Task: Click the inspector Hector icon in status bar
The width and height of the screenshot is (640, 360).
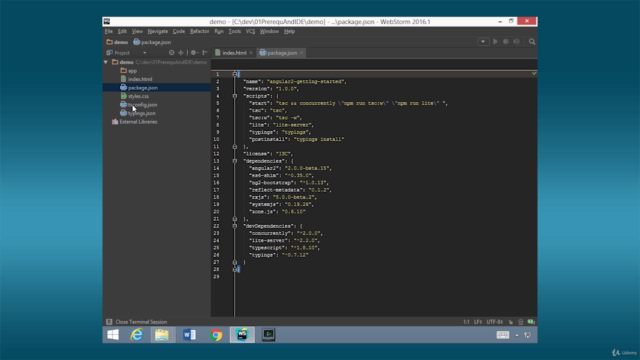Action: tap(520, 322)
